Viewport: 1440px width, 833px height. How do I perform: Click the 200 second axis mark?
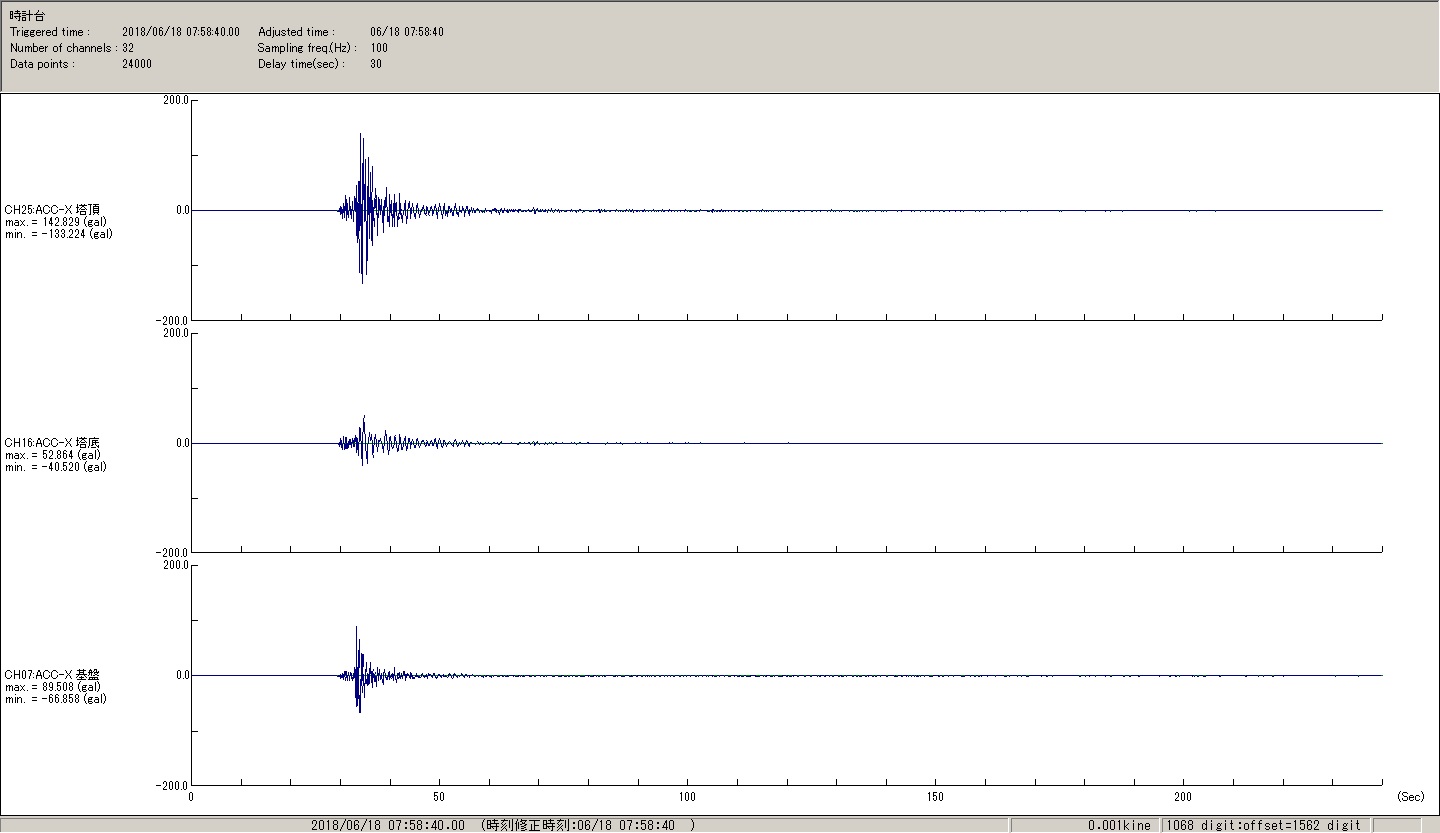[1183, 797]
